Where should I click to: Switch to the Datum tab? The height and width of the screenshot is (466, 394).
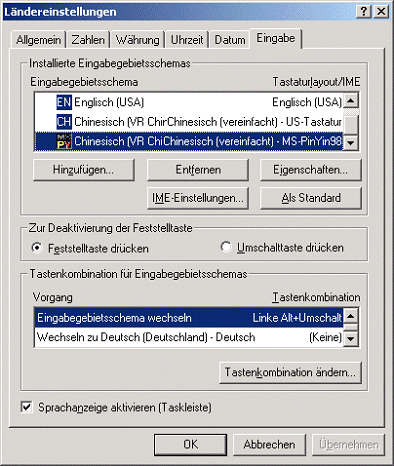tap(230, 40)
